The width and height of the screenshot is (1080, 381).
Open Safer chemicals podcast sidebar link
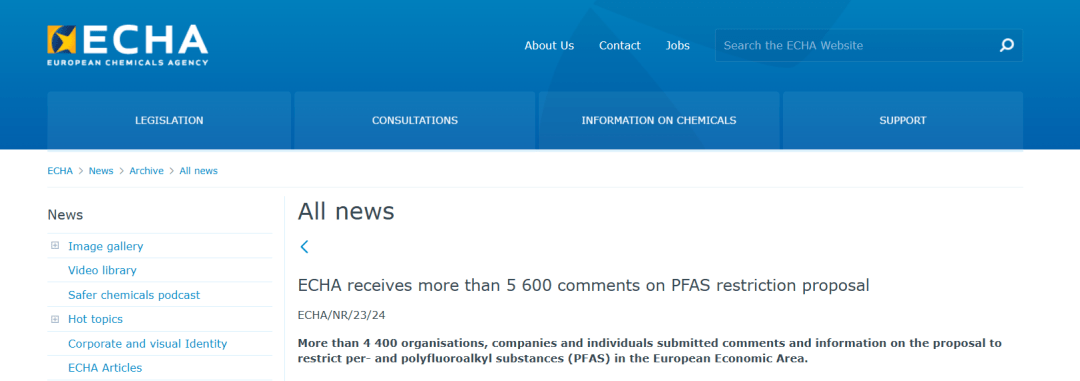pos(134,295)
